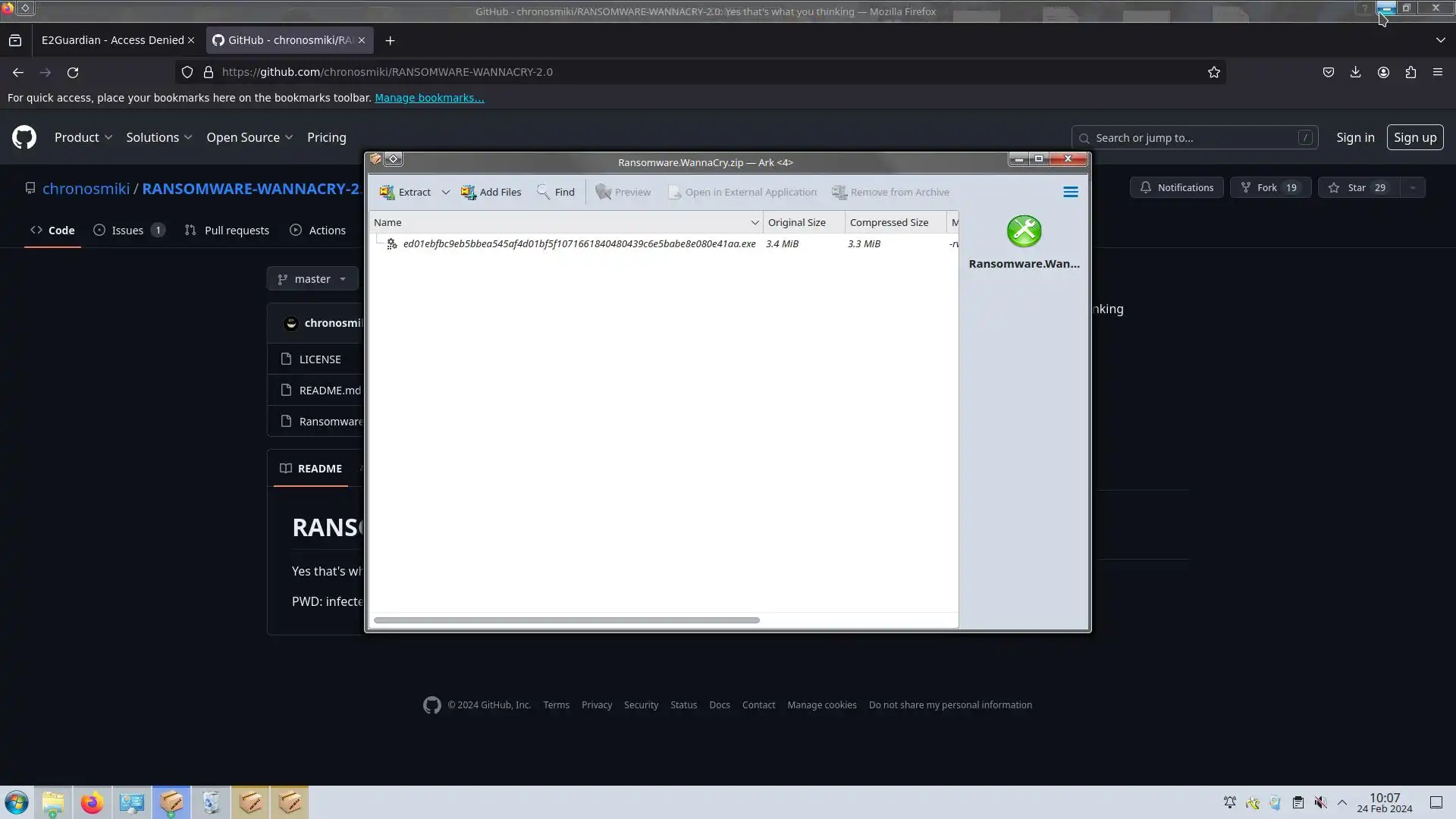
Task: Click the GitHub logo home icon
Action: click(x=24, y=137)
